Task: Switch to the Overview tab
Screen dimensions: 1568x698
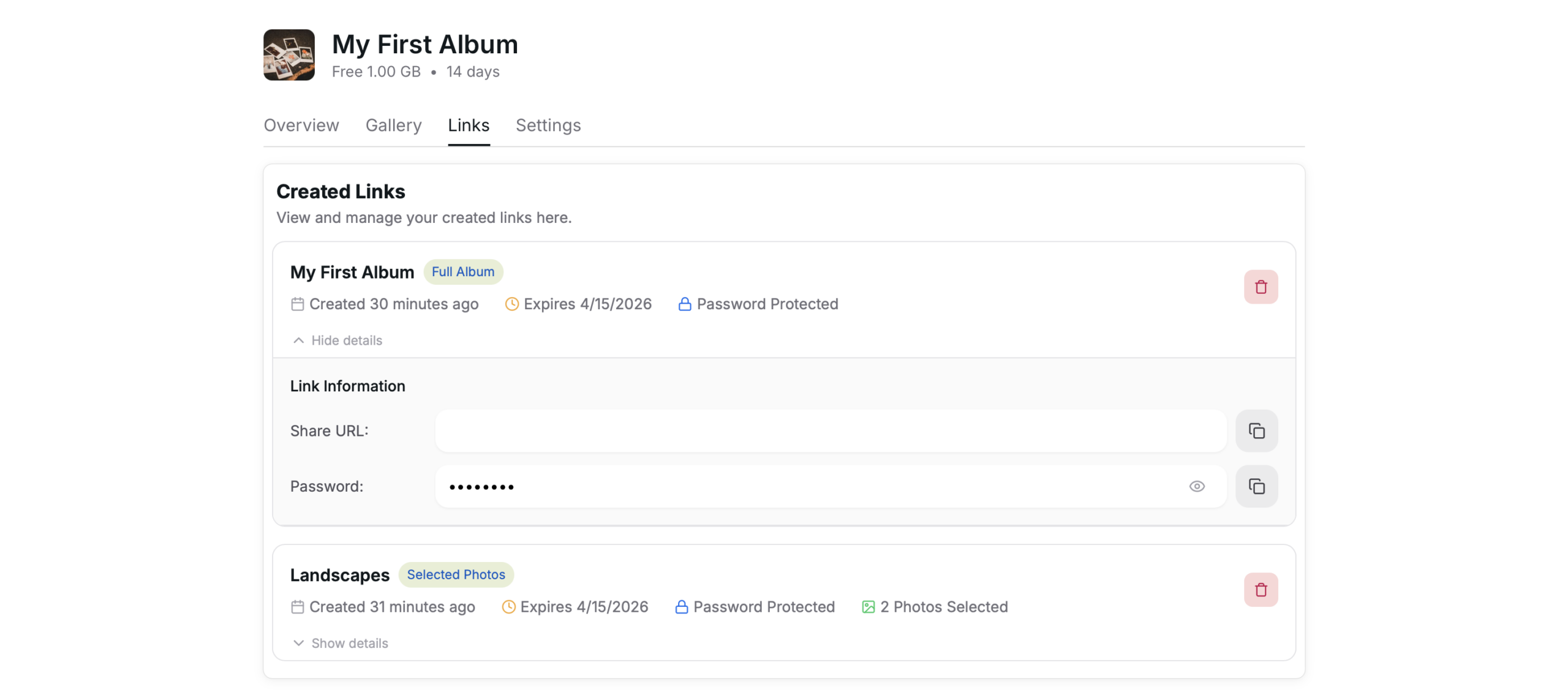Action: (x=301, y=126)
